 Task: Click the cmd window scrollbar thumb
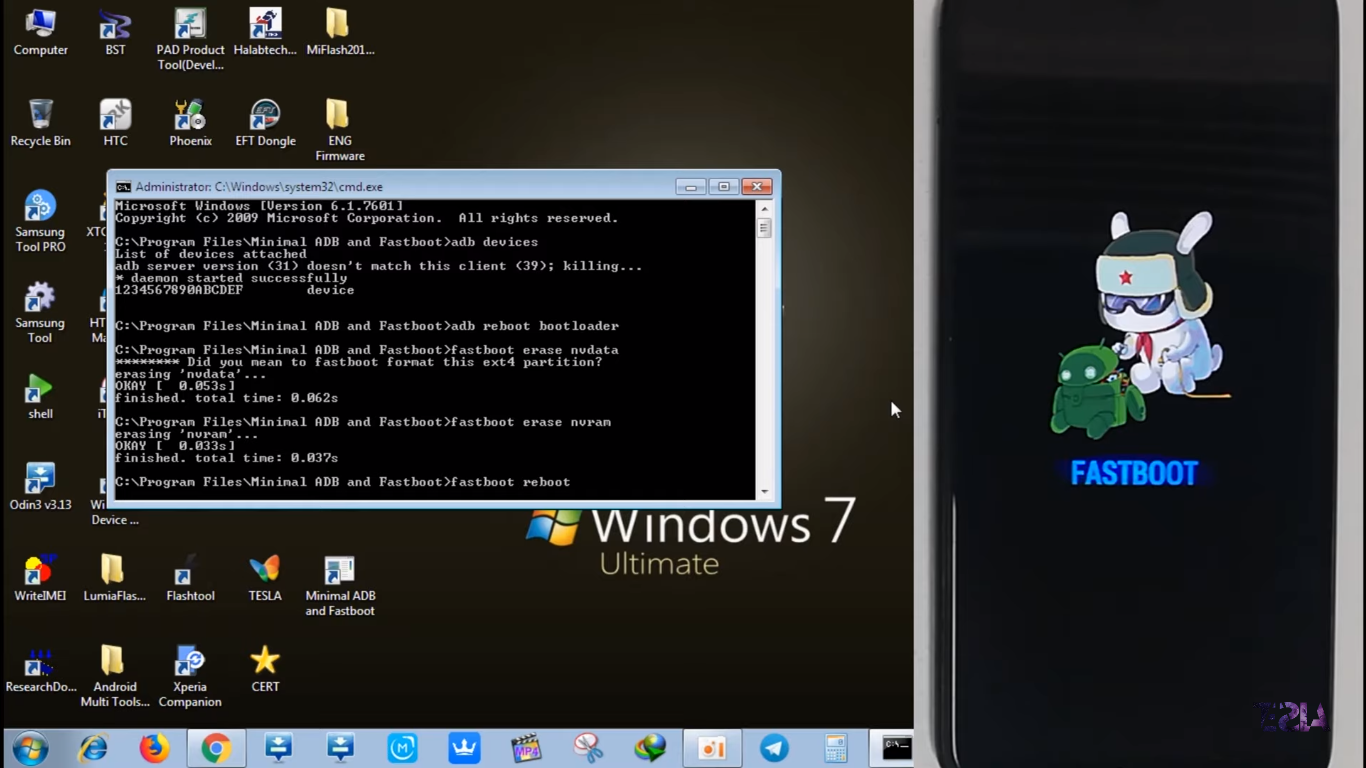pyautogui.click(x=764, y=228)
